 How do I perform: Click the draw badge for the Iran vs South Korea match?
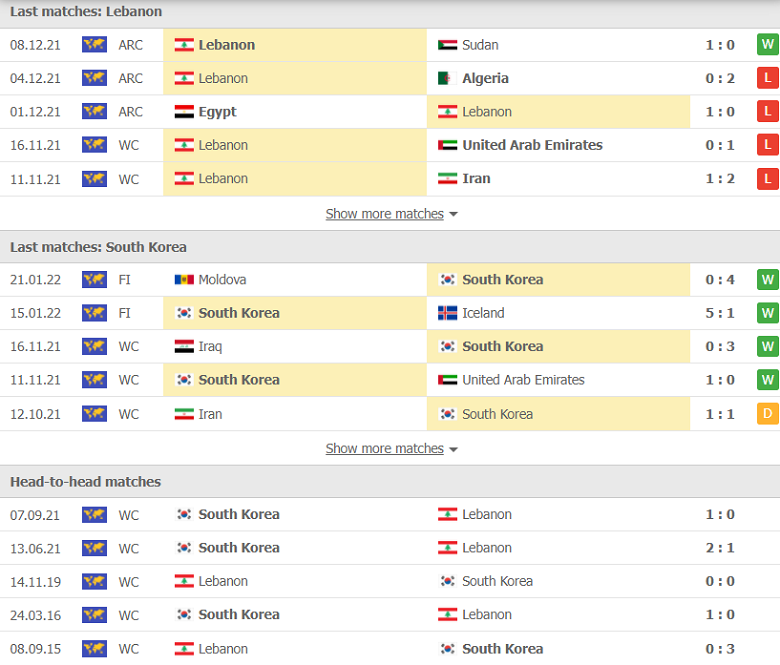[x=767, y=414]
